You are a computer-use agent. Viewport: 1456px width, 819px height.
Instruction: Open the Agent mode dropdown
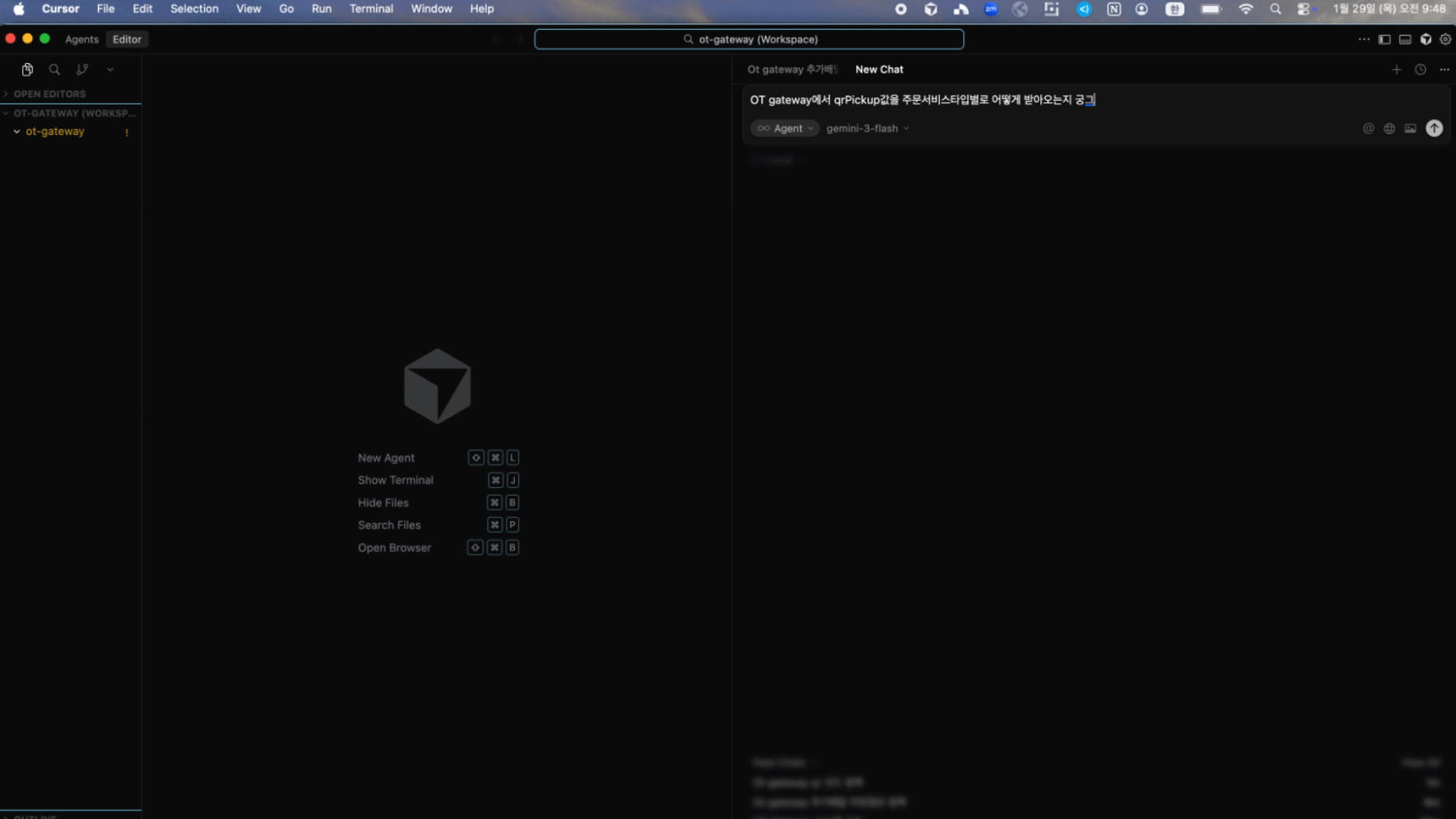pos(785,128)
